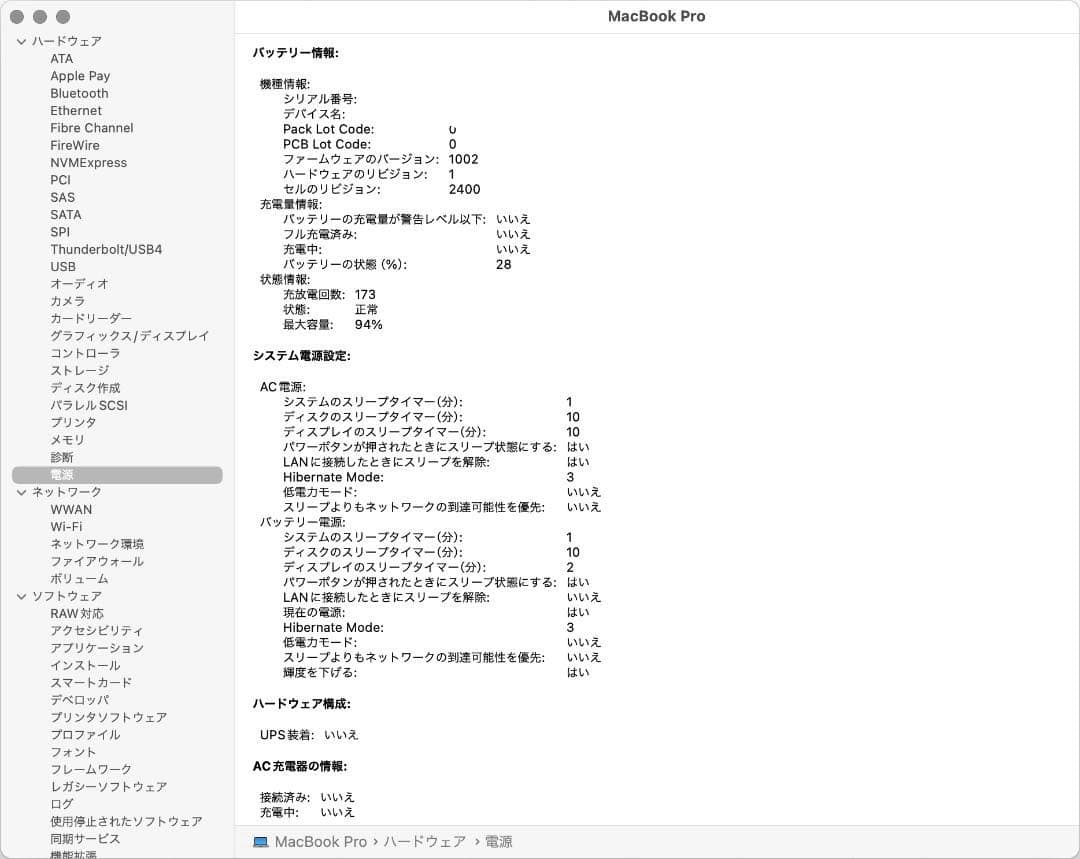The width and height of the screenshot is (1080, 859).
Task: Click 電源 in the breadcrumb path
Action: coord(500,841)
